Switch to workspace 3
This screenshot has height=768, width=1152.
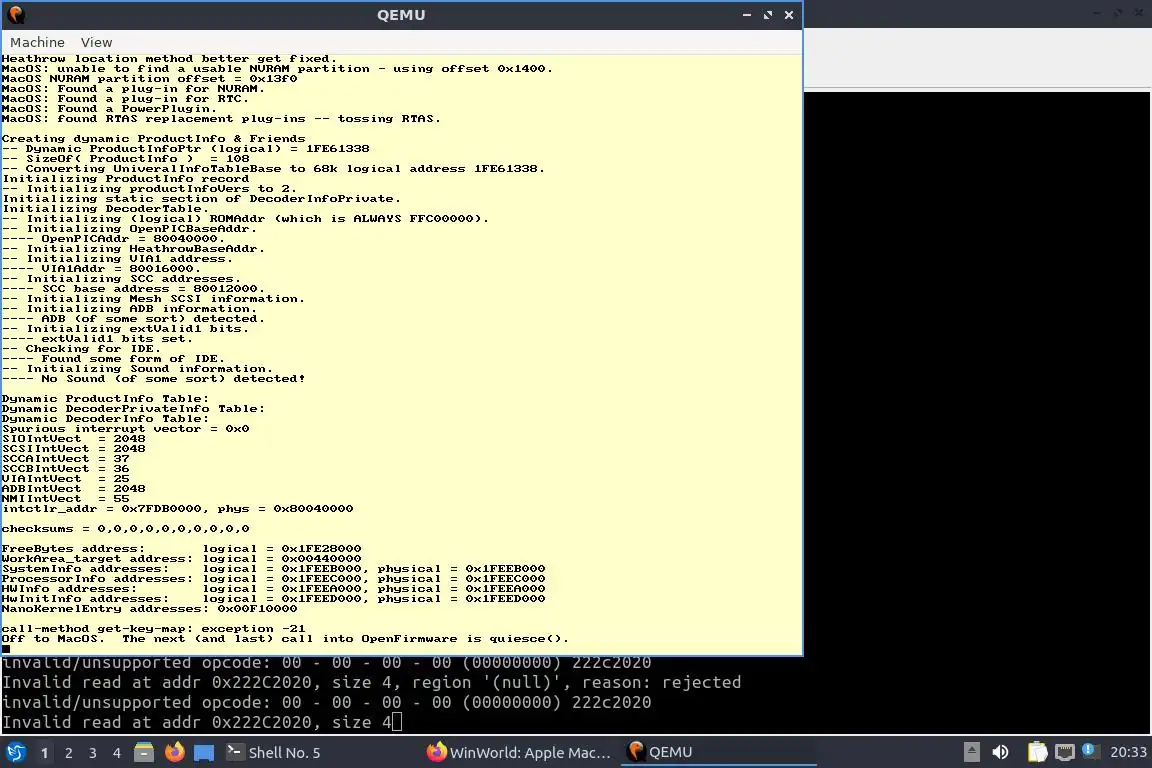pos(93,753)
